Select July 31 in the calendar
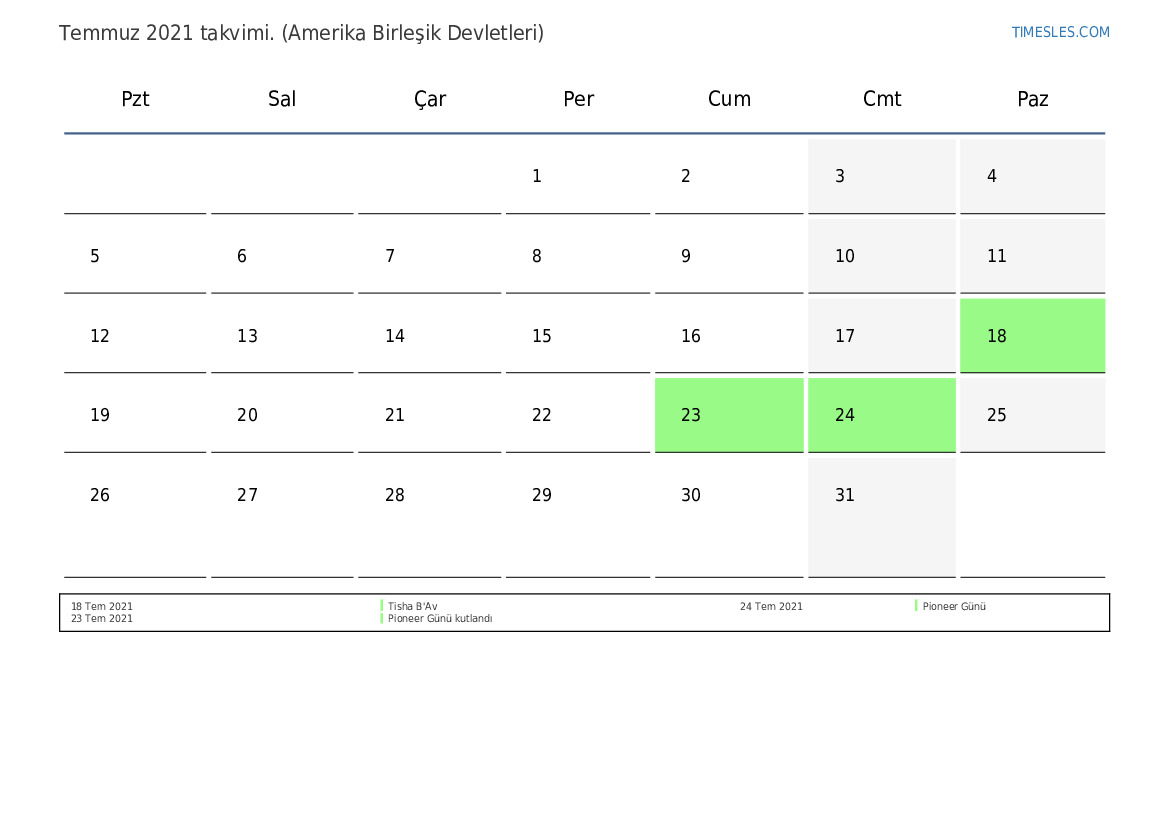Screen dimensions: 1169x827 pyautogui.click(x=881, y=496)
